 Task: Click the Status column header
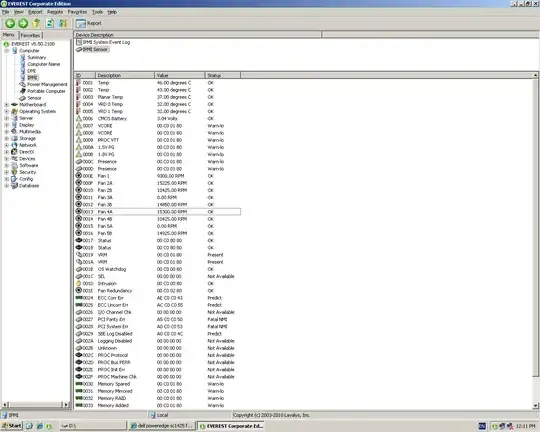(x=222, y=75)
